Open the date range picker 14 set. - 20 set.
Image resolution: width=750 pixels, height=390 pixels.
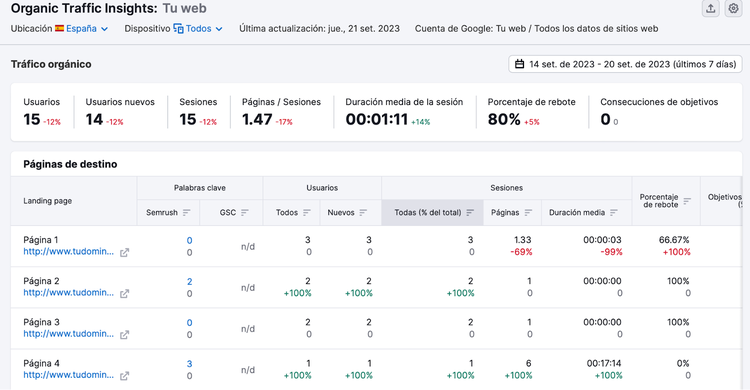click(x=625, y=64)
